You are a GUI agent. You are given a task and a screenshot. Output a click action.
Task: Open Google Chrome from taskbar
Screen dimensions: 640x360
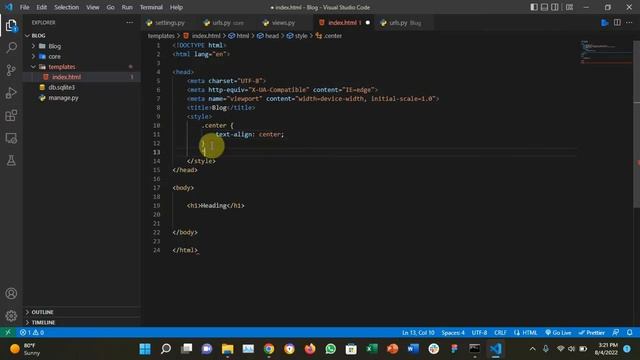point(269,349)
